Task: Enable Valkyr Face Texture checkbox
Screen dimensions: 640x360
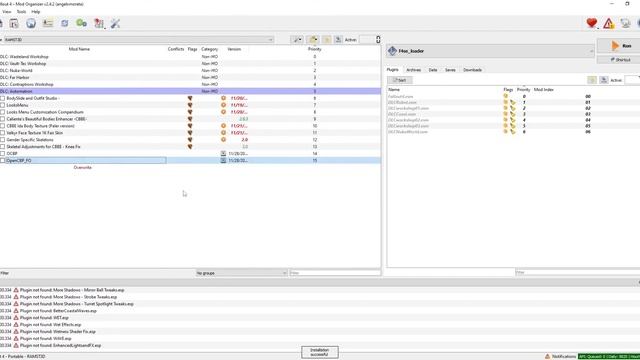Action: coord(2,133)
